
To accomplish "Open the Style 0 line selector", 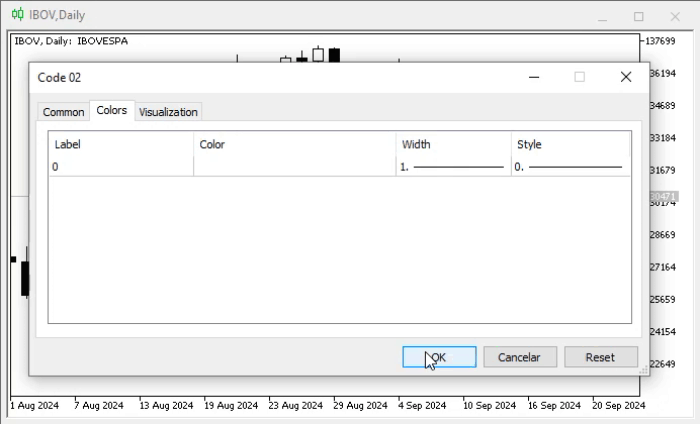I will [571, 167].
